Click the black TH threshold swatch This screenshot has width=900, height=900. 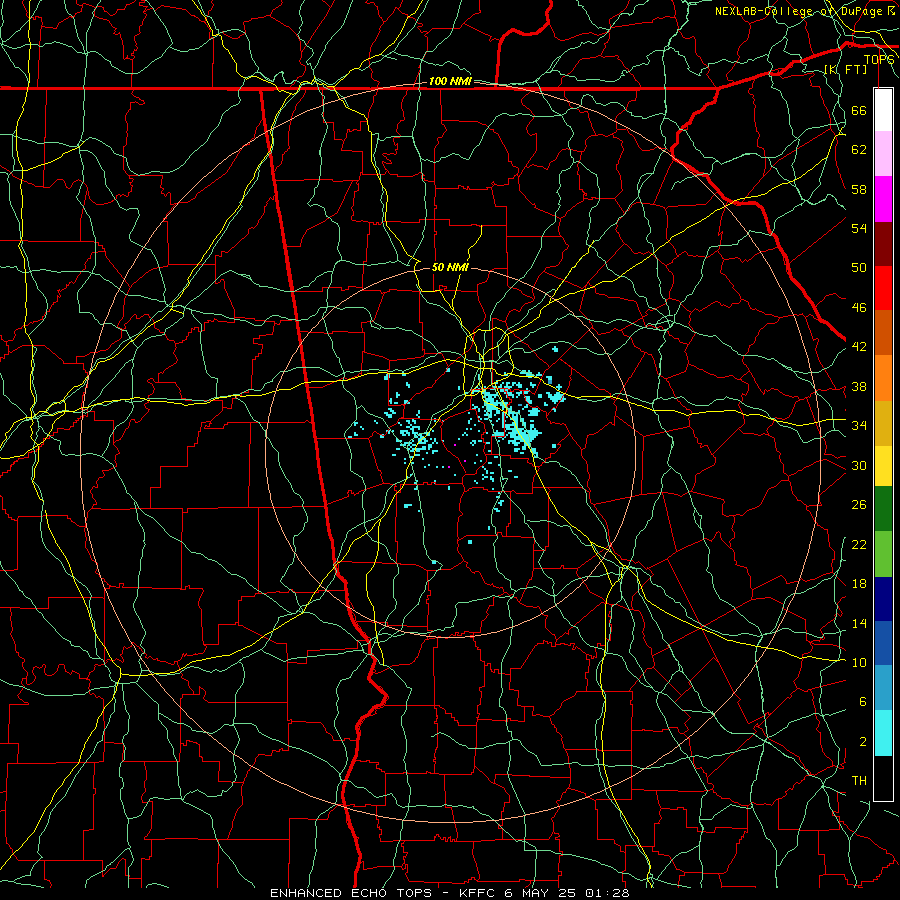[883, 778]
